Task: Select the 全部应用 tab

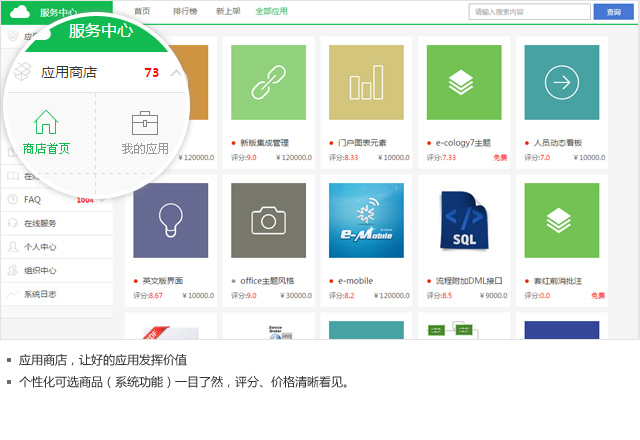Action: pyautogui.click(x=271, y=12)
